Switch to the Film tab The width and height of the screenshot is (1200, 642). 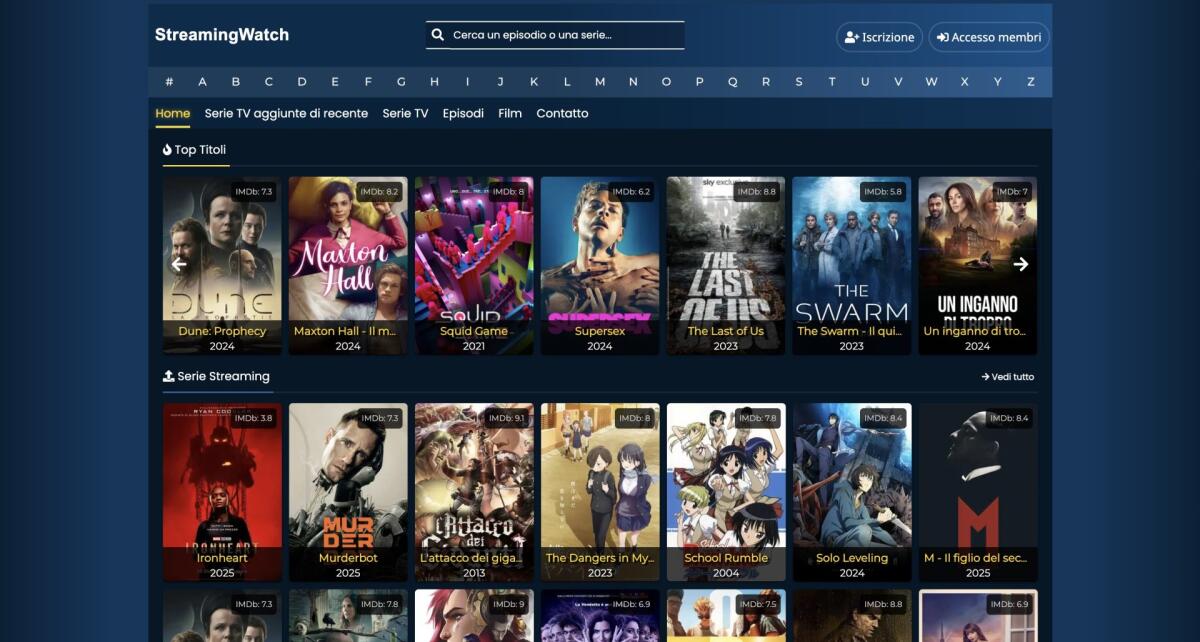click(x=510, y=113)
